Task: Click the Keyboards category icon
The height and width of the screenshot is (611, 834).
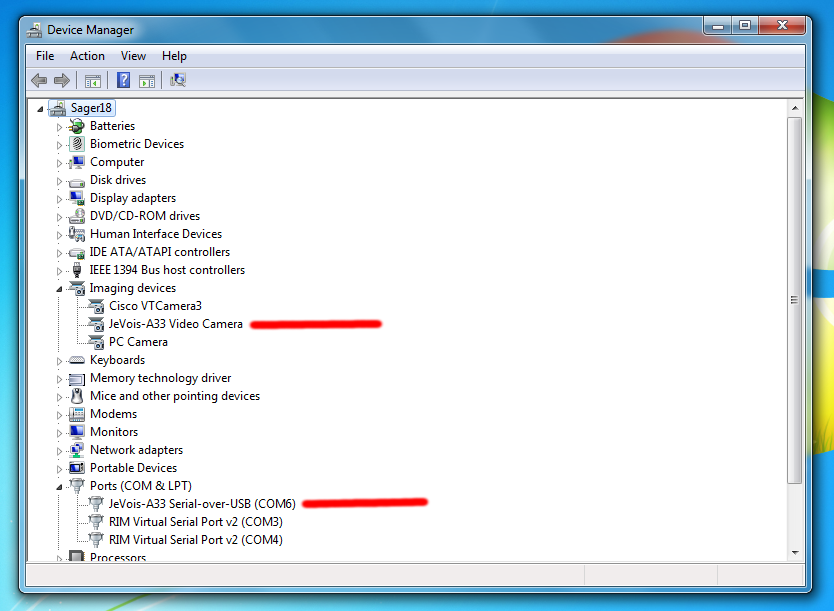Action: (x=77, y=360)
